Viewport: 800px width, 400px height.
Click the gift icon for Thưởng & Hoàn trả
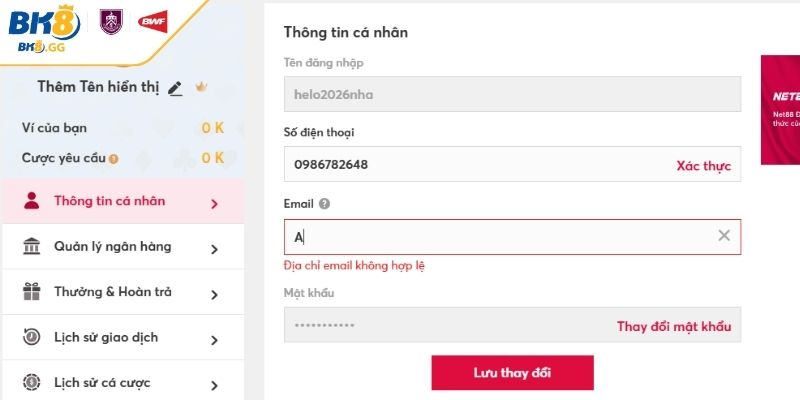(x=32, y=292)
